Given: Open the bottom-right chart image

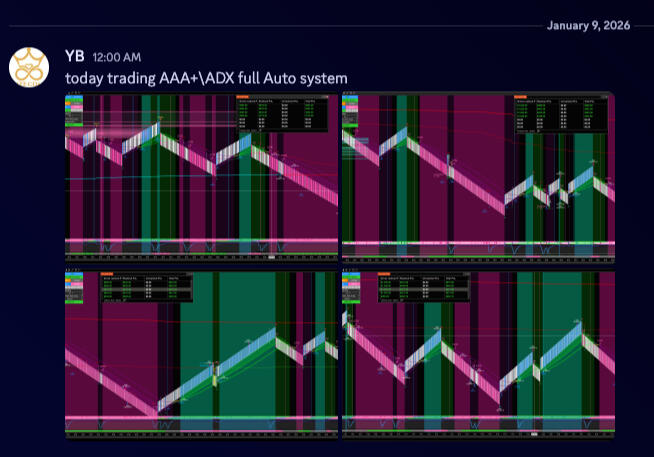Looking at the screenshot, I should [477, 352].
